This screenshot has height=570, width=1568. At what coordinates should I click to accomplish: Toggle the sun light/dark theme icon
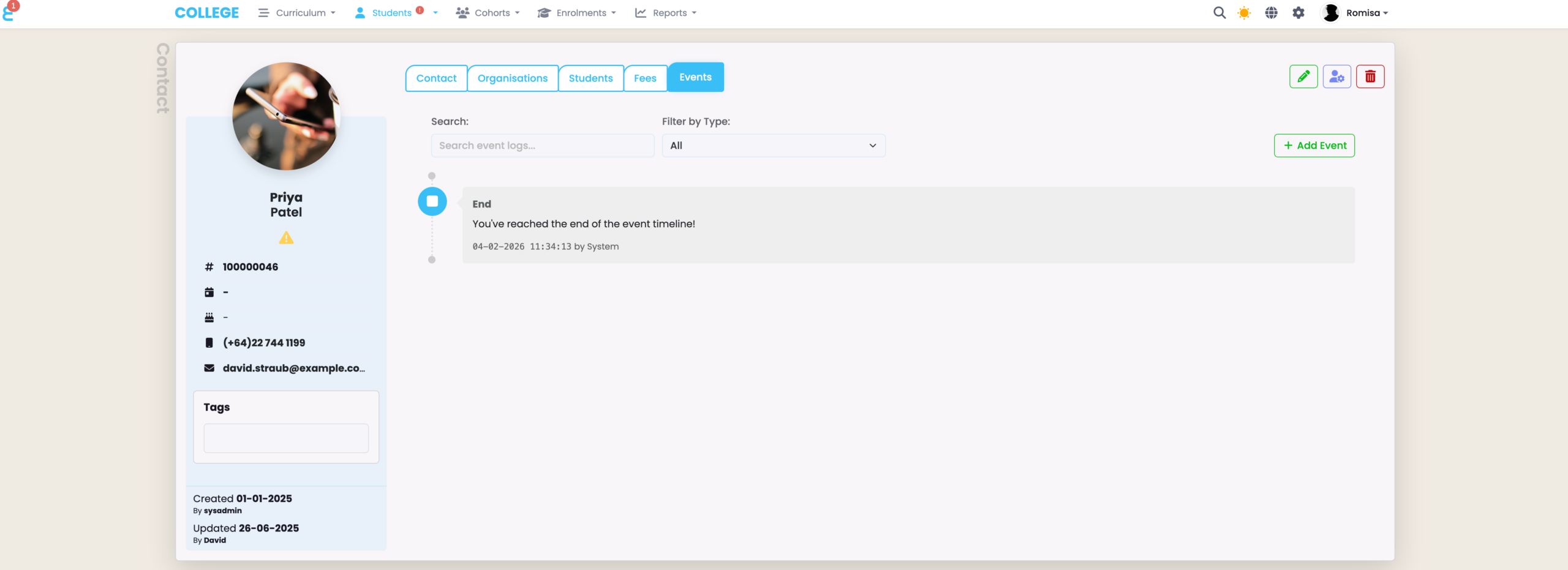point(1244,13)
